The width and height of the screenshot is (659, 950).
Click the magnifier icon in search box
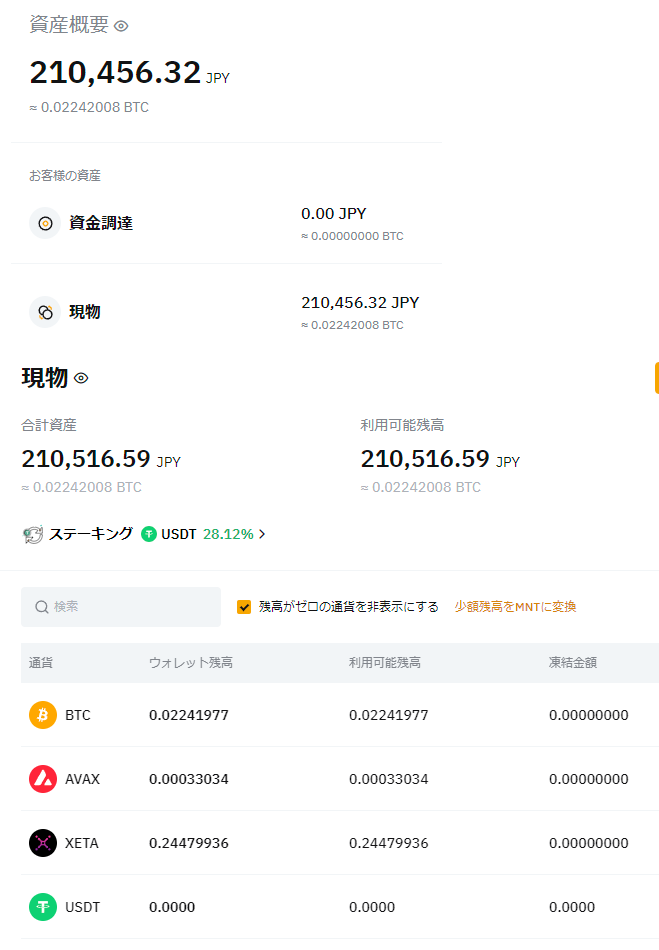pos(42,607)
